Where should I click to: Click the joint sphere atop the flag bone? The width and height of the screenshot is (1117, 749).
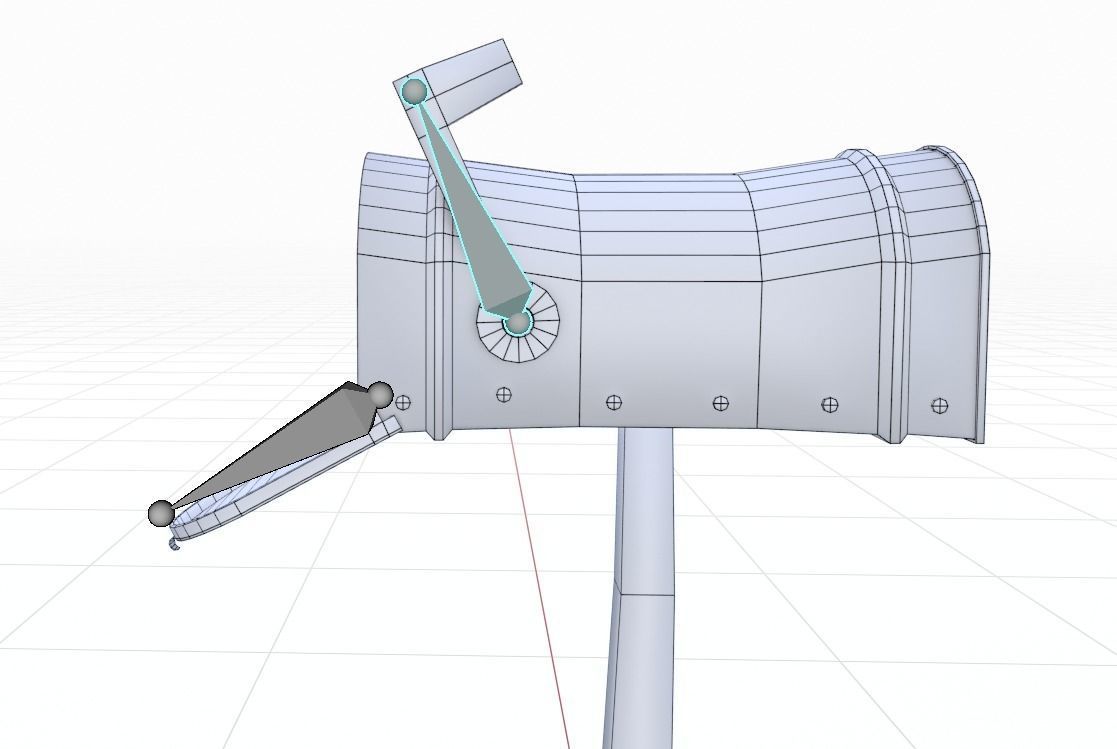(414, 92)
